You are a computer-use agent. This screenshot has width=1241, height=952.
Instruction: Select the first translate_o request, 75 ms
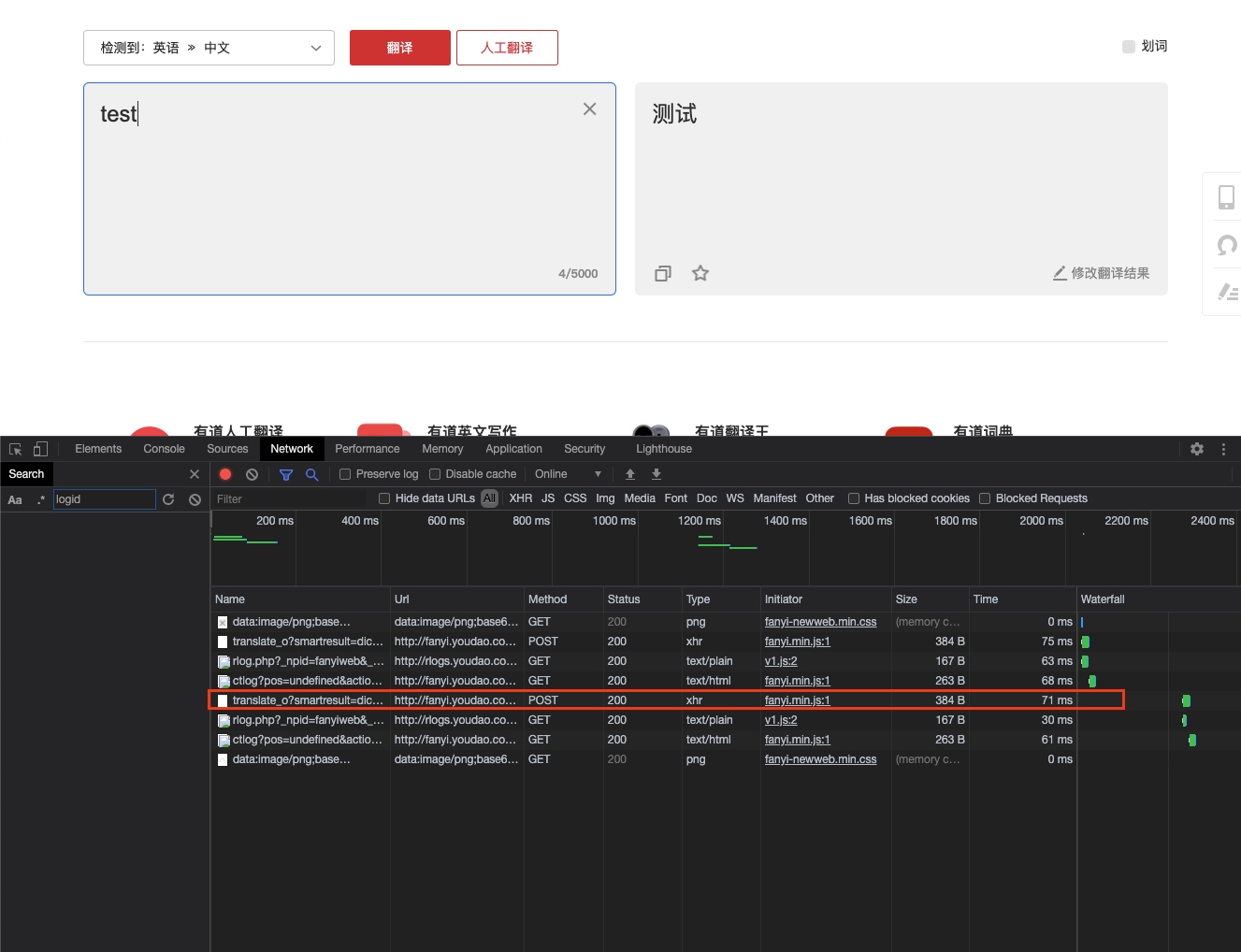(643, 642)
